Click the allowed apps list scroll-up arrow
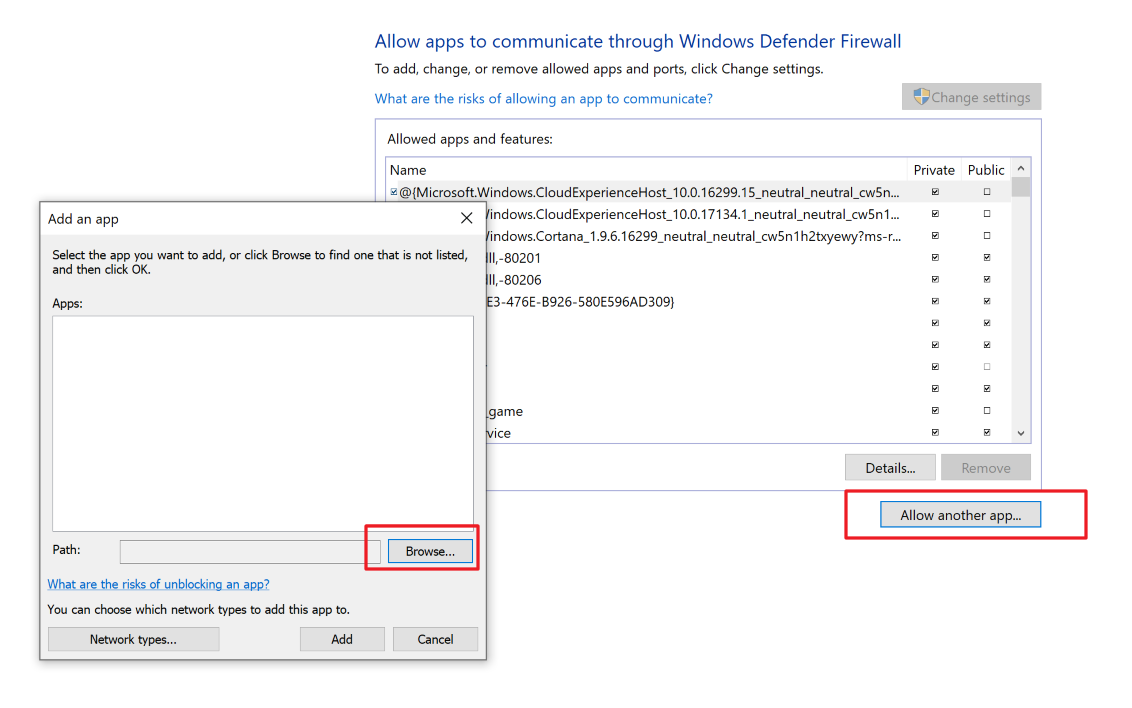This screenshot has width=1132, height=708. point(1021,169)
